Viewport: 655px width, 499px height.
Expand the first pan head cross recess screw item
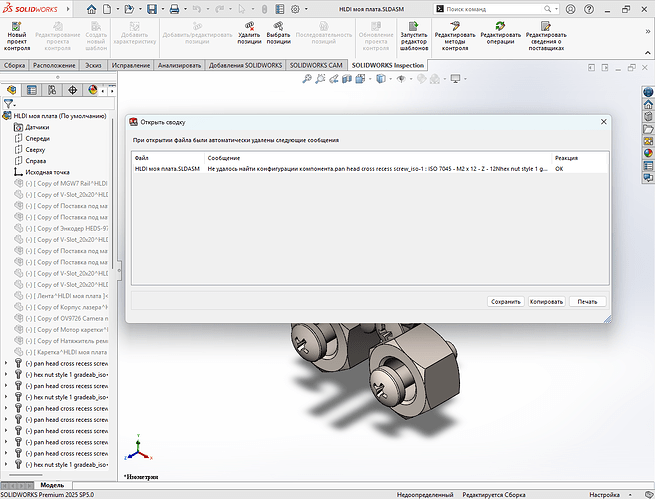pyautogui.click(x=6, y=363)
